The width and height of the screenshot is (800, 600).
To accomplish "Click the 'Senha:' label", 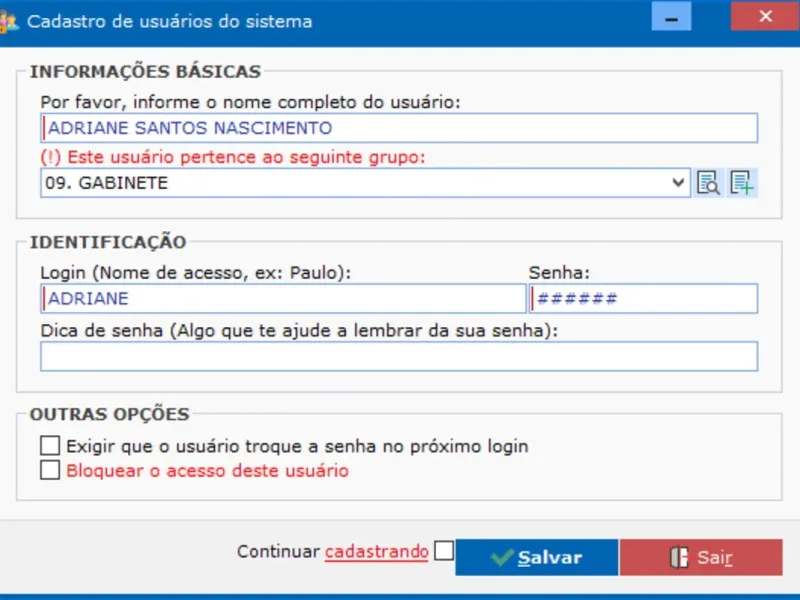I will 559,272.
